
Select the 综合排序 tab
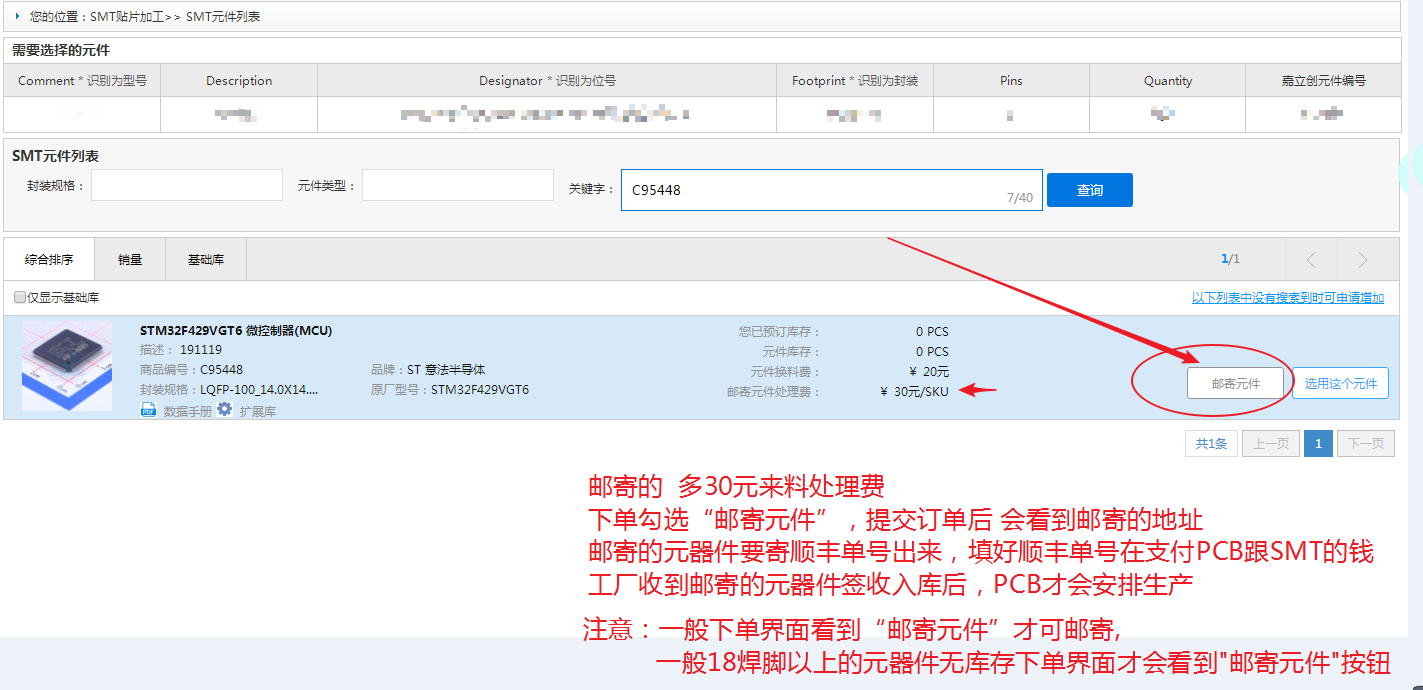48,258
